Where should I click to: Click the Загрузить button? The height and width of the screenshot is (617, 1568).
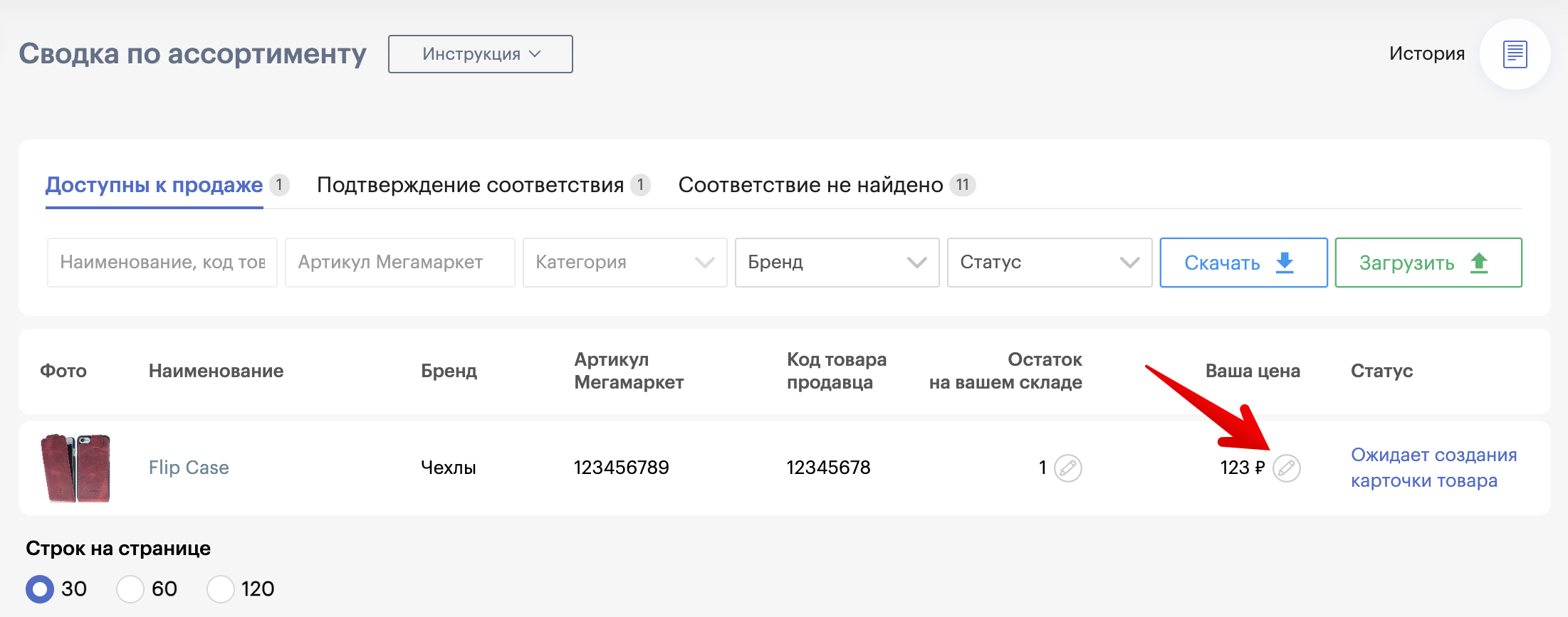click(x=1428, y=263)
